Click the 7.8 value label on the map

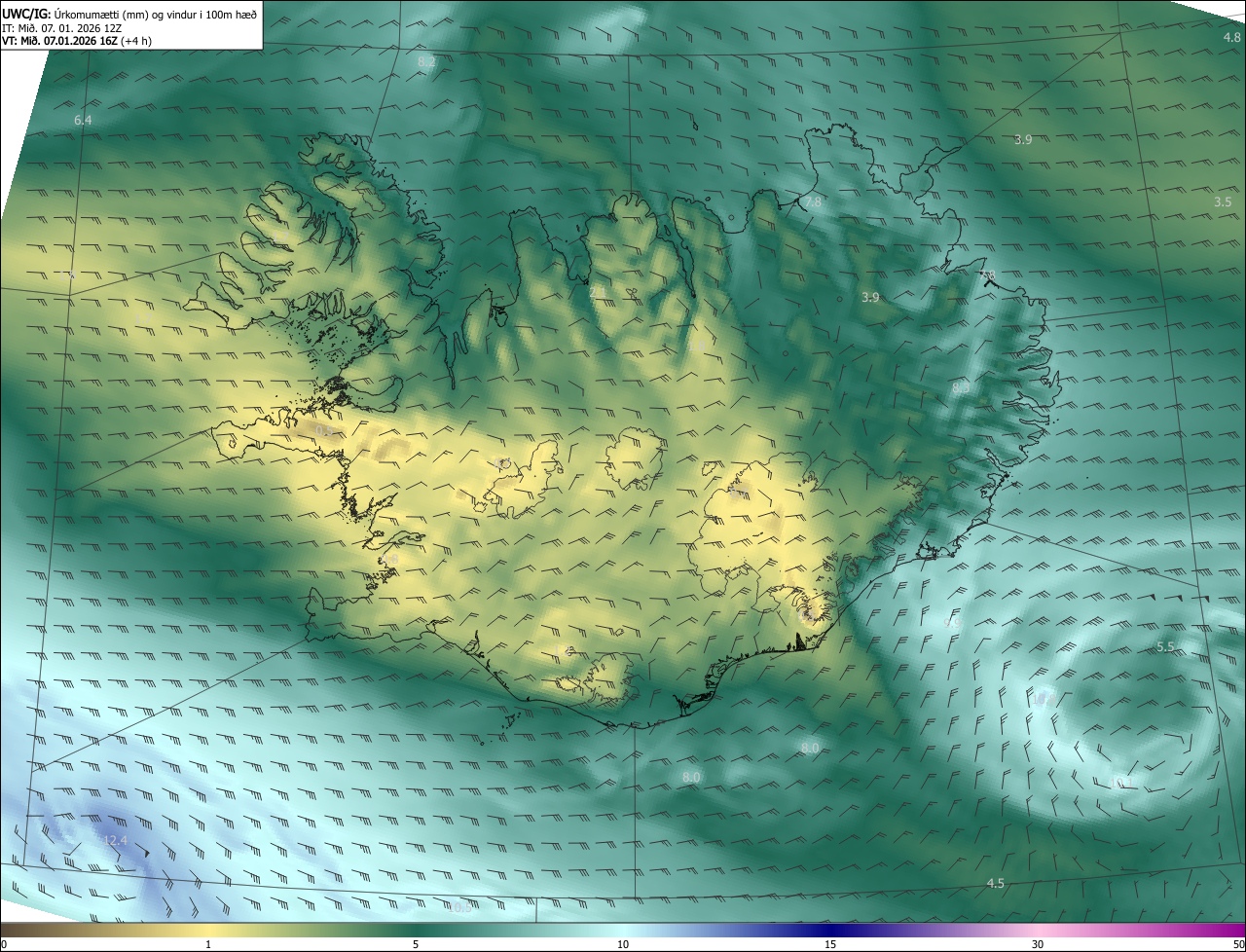tap(813, 201)
